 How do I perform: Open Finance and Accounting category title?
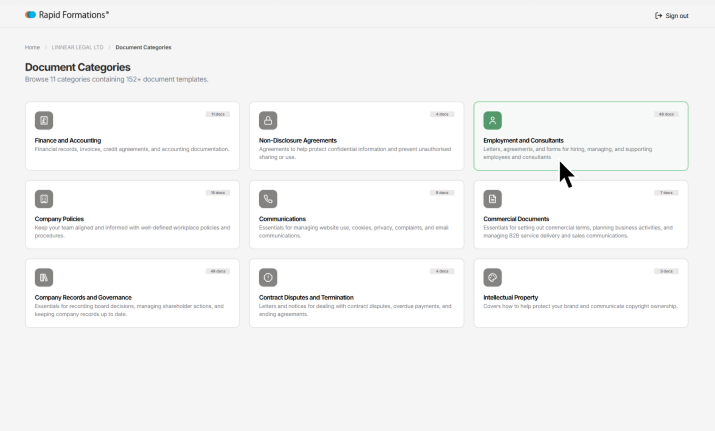[x=68, y=140]
